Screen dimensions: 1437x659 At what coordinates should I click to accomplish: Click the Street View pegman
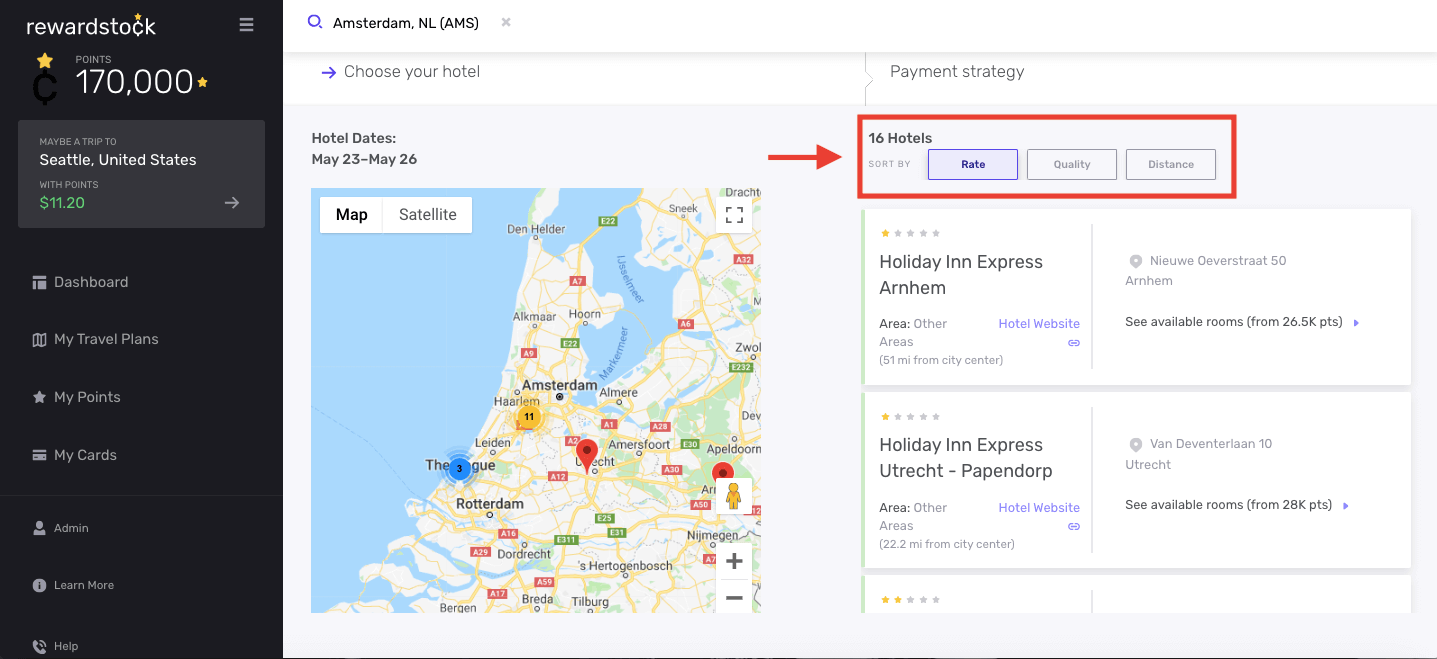click(734, 496)
